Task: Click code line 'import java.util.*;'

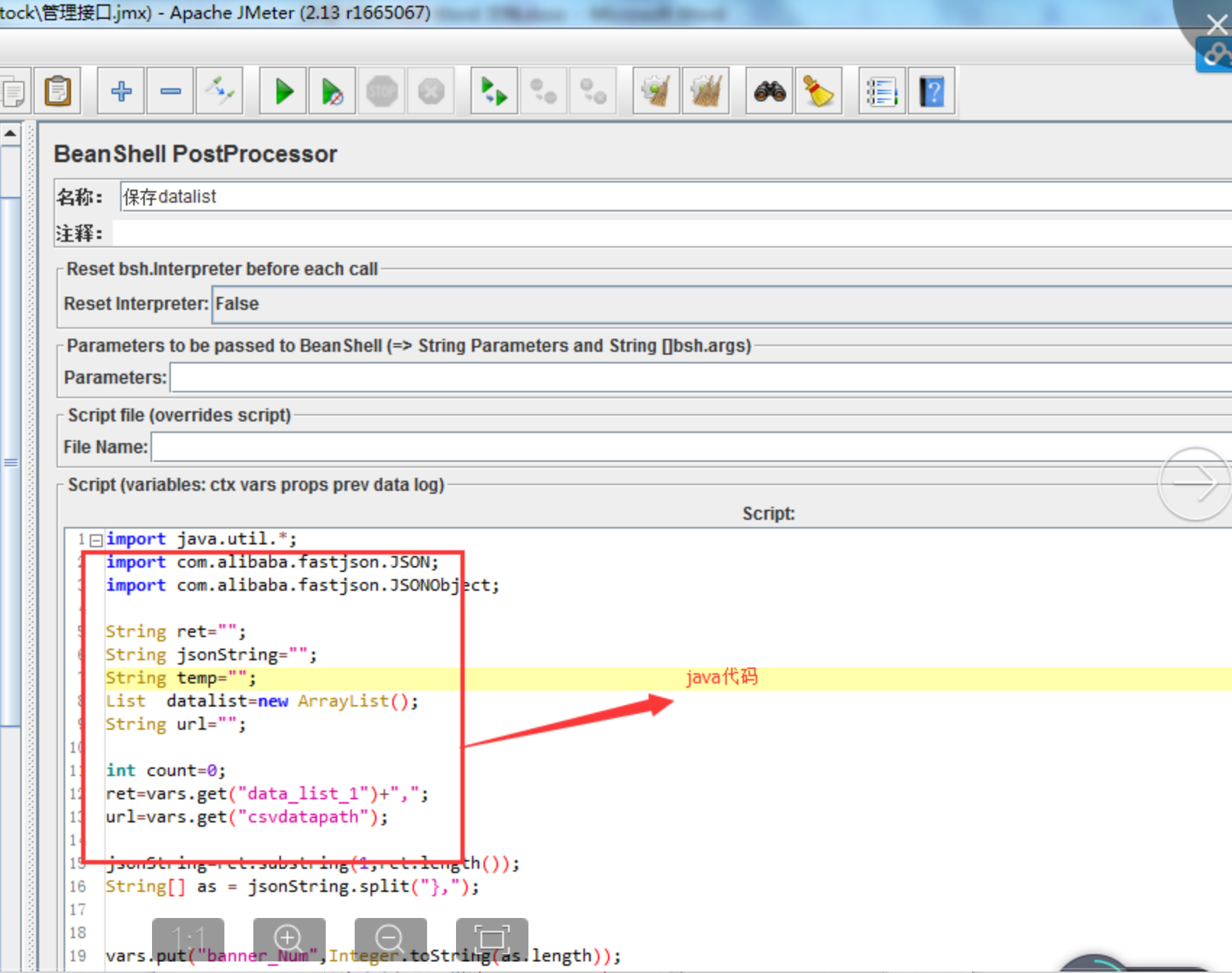Action: coord(201,539)
